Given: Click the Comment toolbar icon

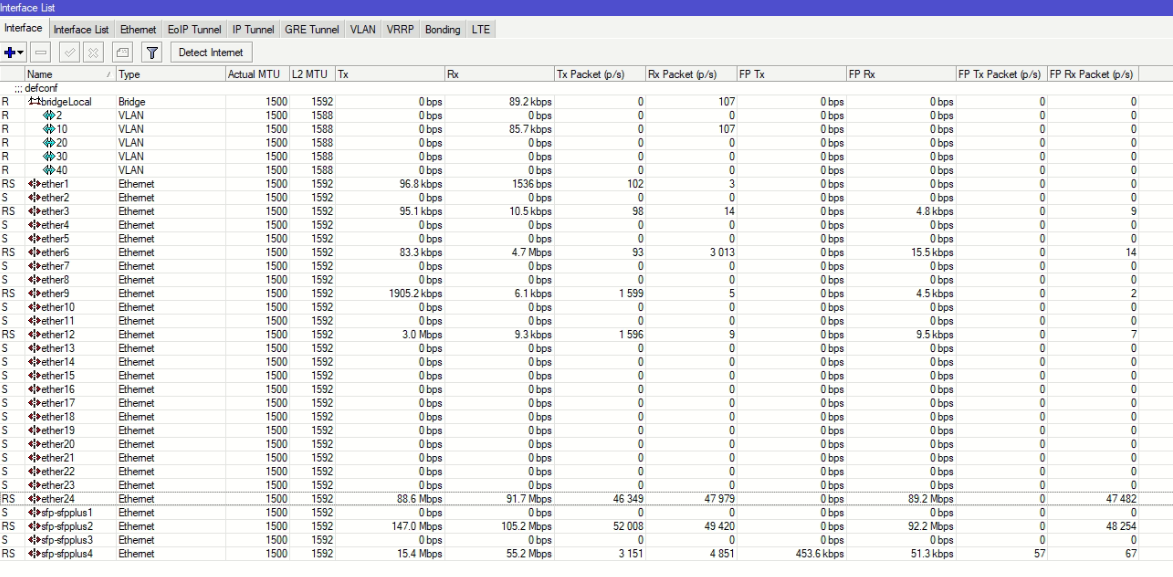Looking at the screenshot, I should tap(123, 52).
